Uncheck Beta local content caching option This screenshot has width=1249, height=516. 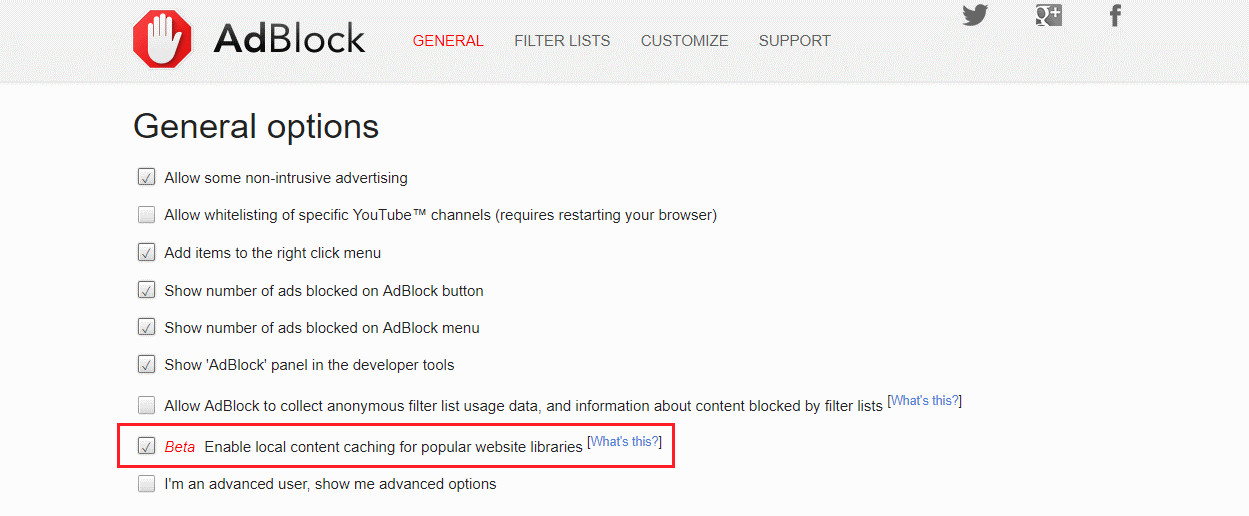(x=147, y=446)
